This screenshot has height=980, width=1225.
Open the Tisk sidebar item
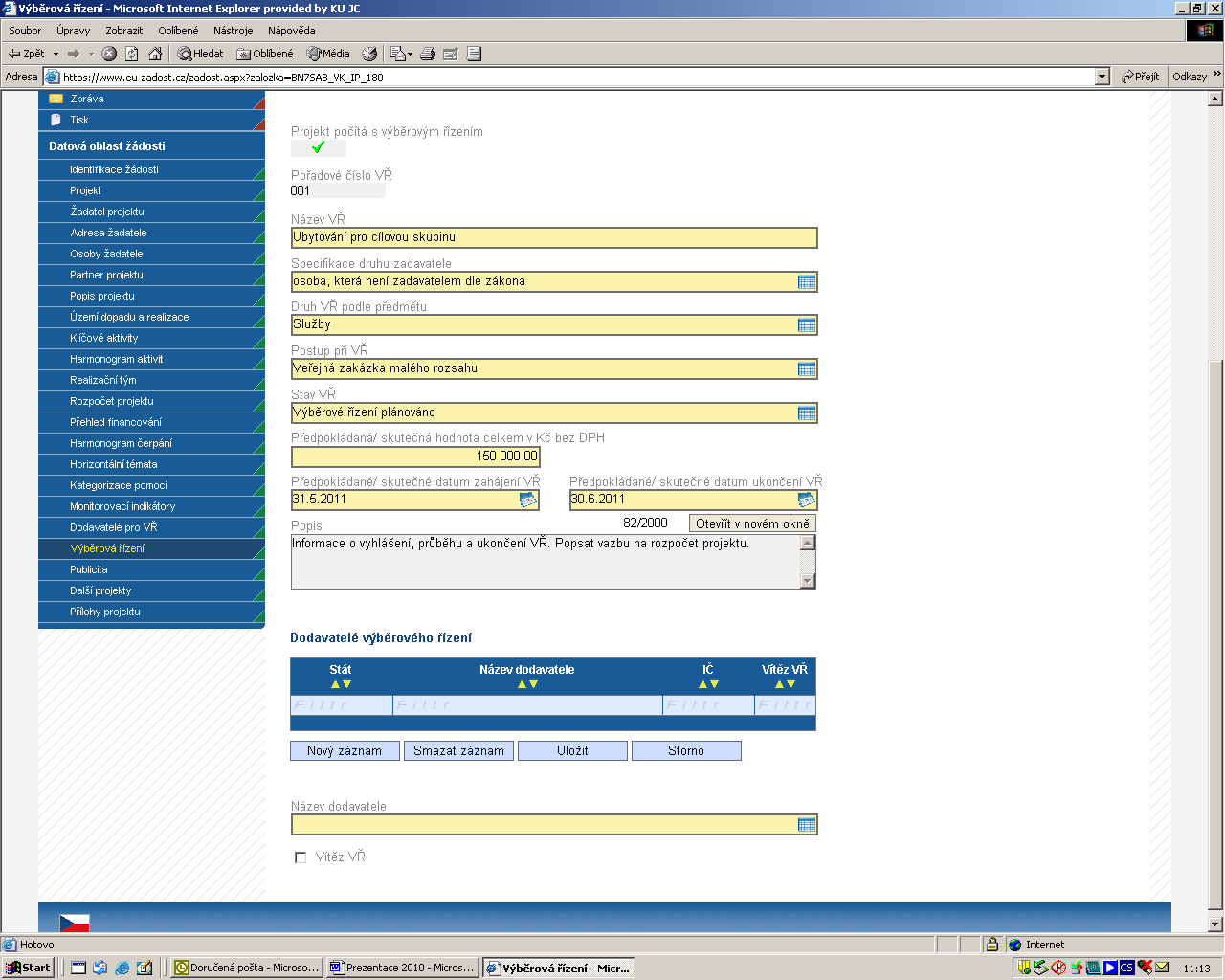point(151,120)
